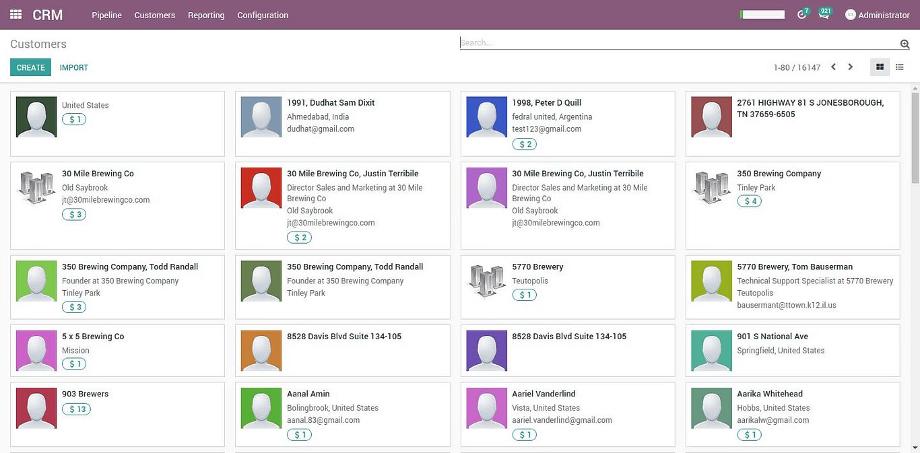This screenshot has width=920, height=453.
Task: Click the Aanal Amin name
Action: point(308,394)
